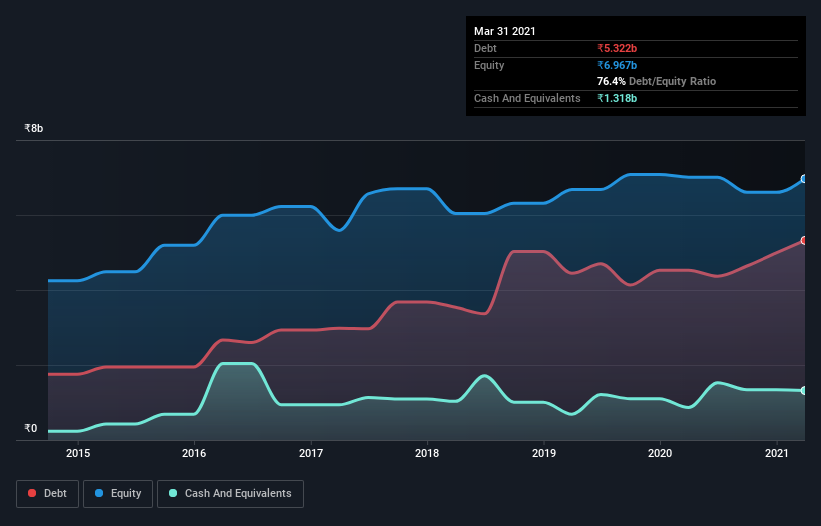The height and width of the screenshot is (526, 821).
Task: Click the 2021 x-axis label
Action: coord(776,453)
